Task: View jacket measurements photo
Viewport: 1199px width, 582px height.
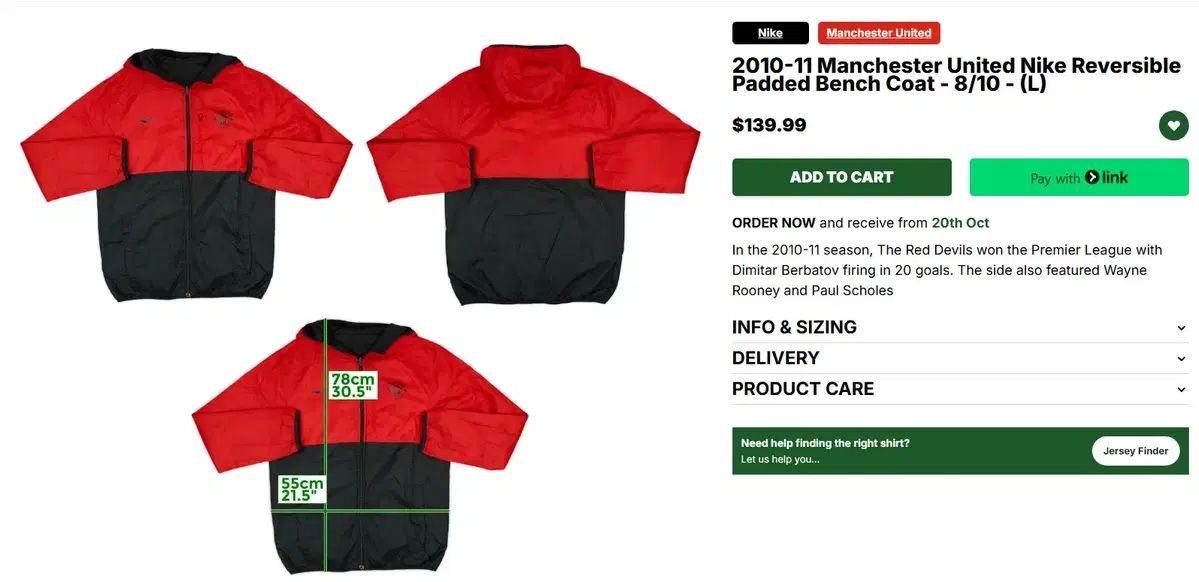Action: coord(359,446)
